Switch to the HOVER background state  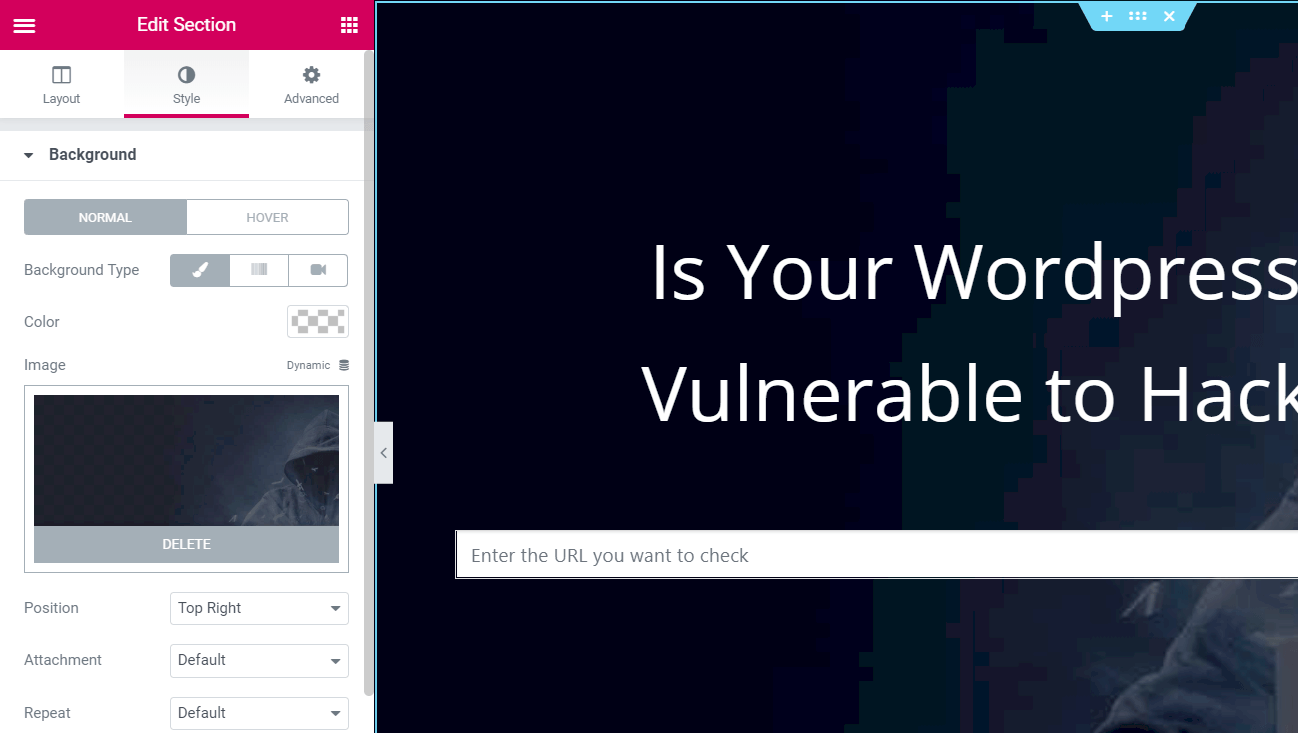click(267, 217)
